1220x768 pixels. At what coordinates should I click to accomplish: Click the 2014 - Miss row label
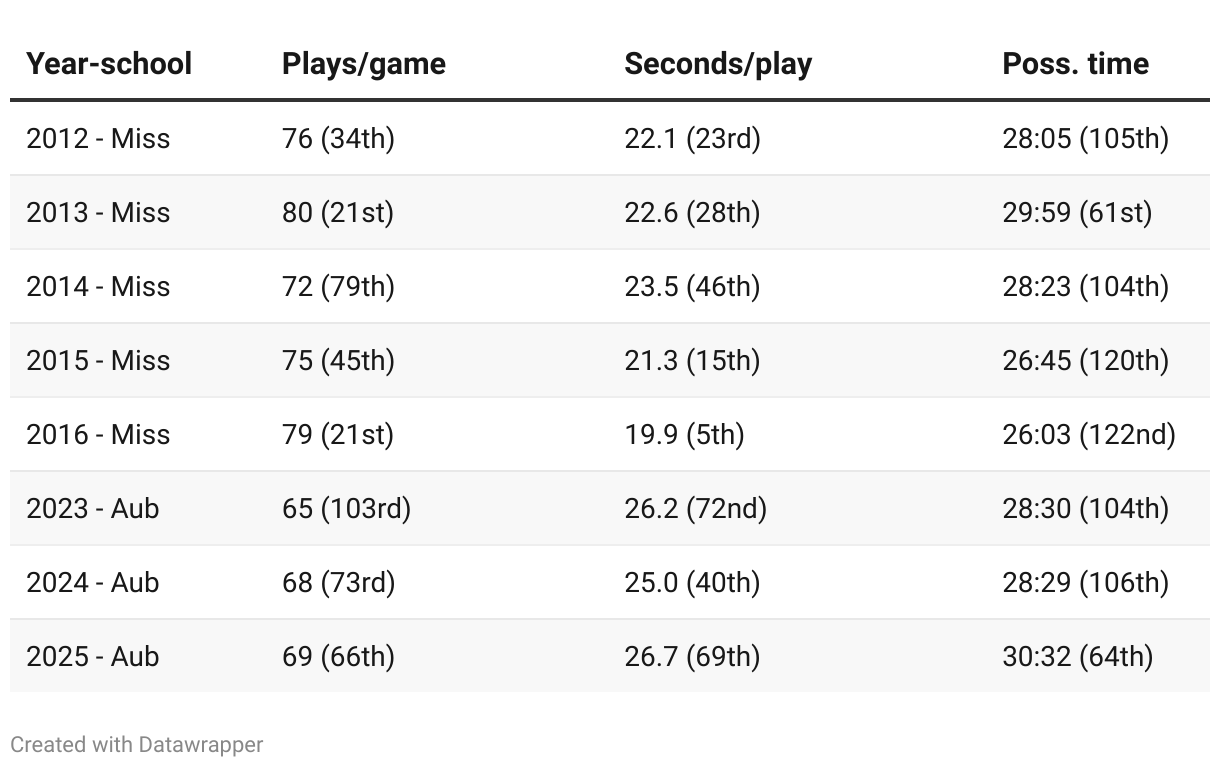(x=98, y=287)
